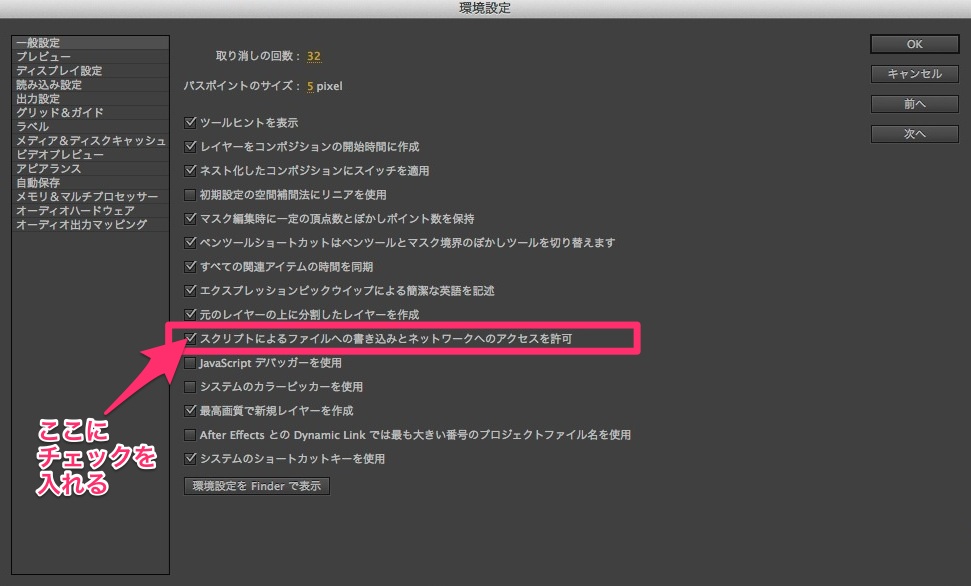The image size is (971, 586).
Task: Toggle 元のレイヤーの上に分割したレイヤーを作成 checkbox
Action: (190, 315)
